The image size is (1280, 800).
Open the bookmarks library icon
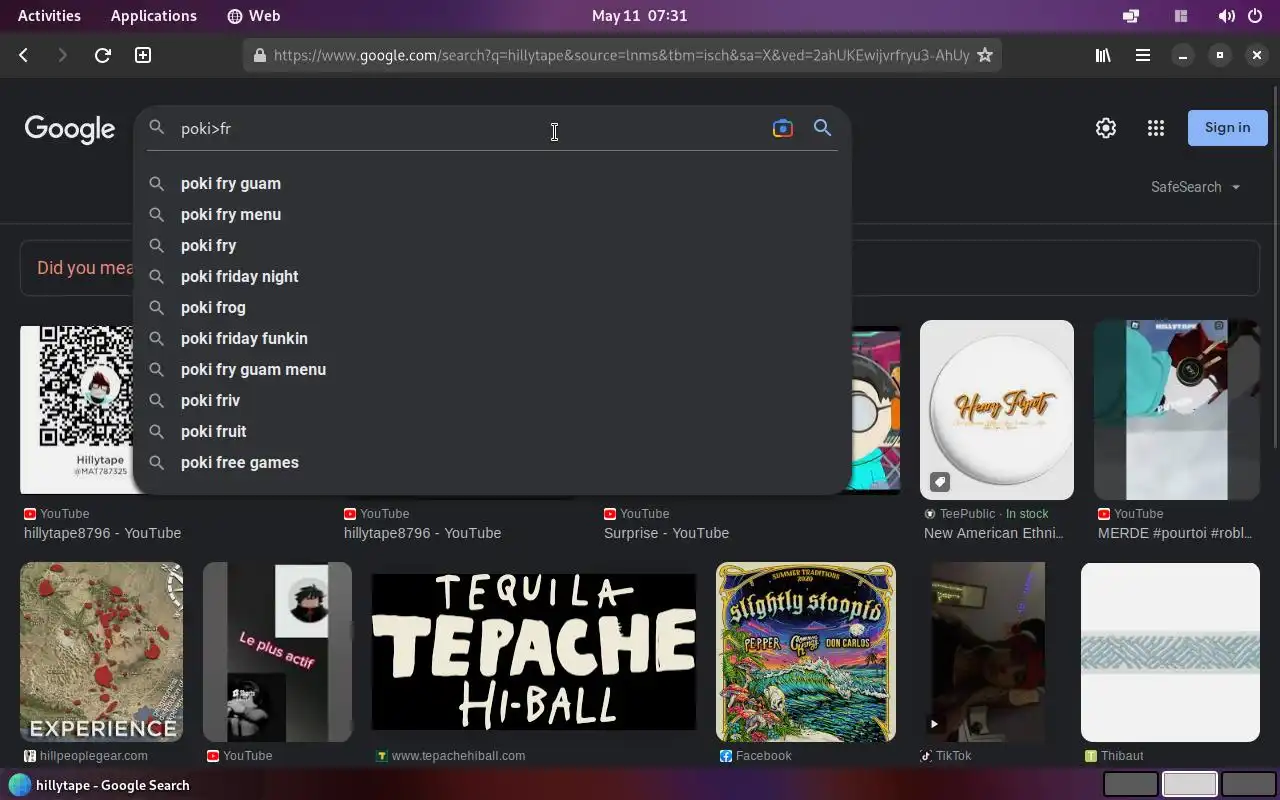click(x=1103, y=55)
